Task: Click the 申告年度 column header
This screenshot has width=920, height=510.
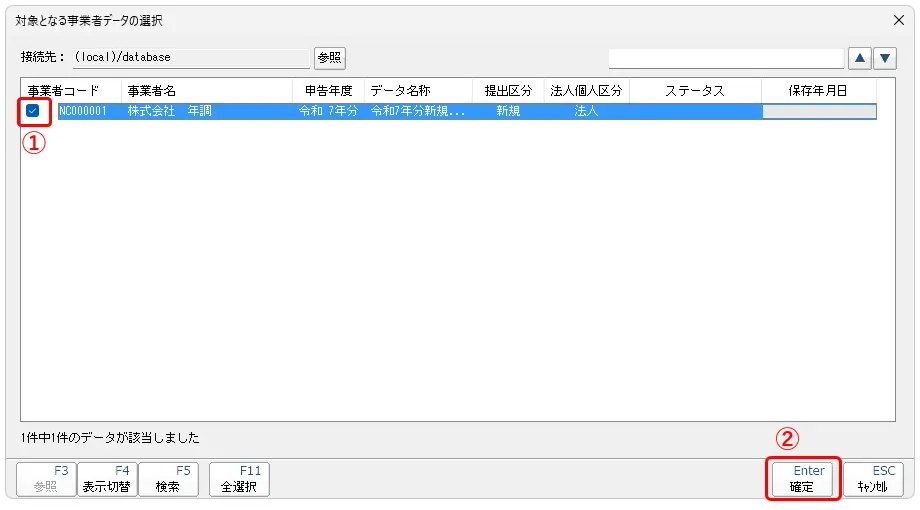Action: 329,90
